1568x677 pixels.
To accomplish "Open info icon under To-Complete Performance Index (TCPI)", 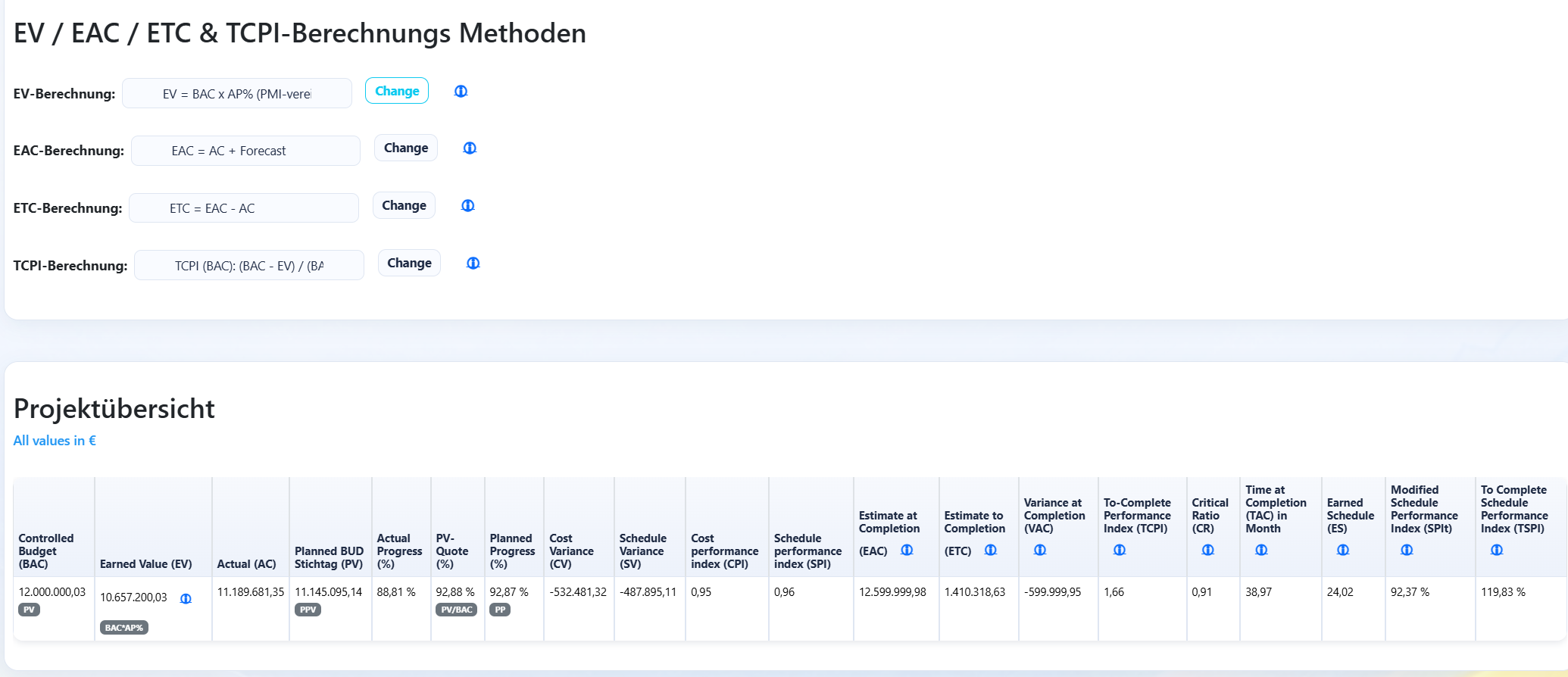I will click(1120, 550).
